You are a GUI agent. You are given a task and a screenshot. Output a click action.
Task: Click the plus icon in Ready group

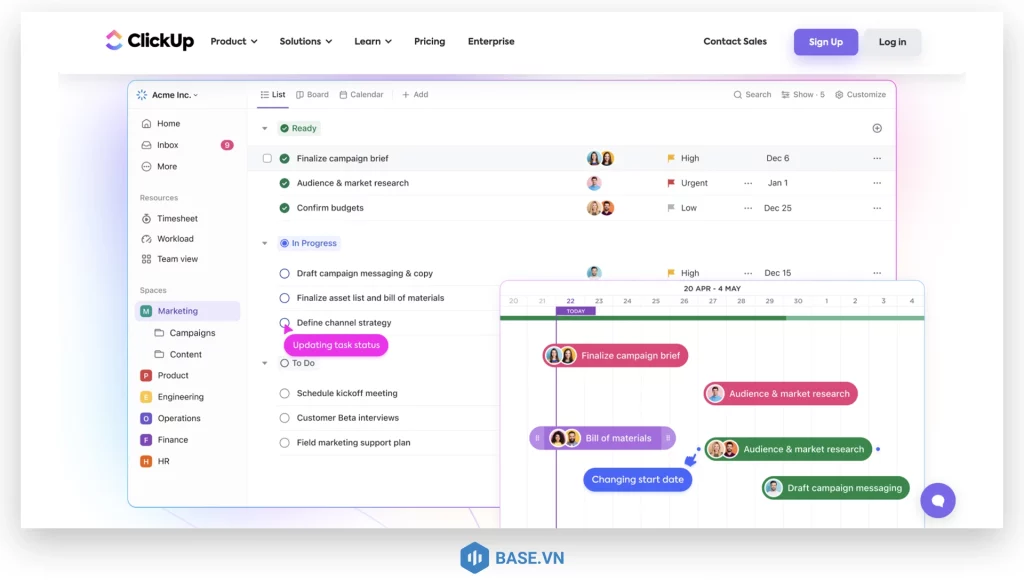(877, 128)
